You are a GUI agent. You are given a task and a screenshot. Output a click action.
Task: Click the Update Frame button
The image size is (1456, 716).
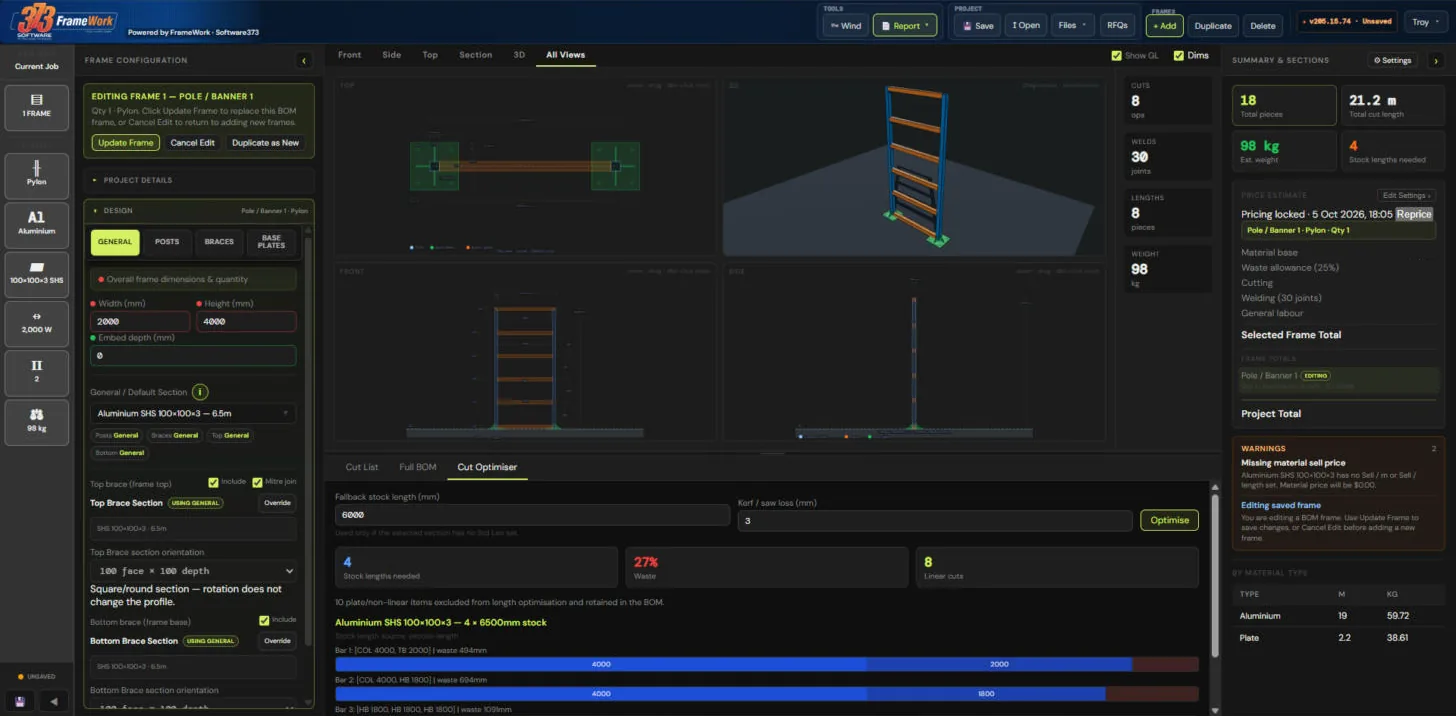(126, 143)
